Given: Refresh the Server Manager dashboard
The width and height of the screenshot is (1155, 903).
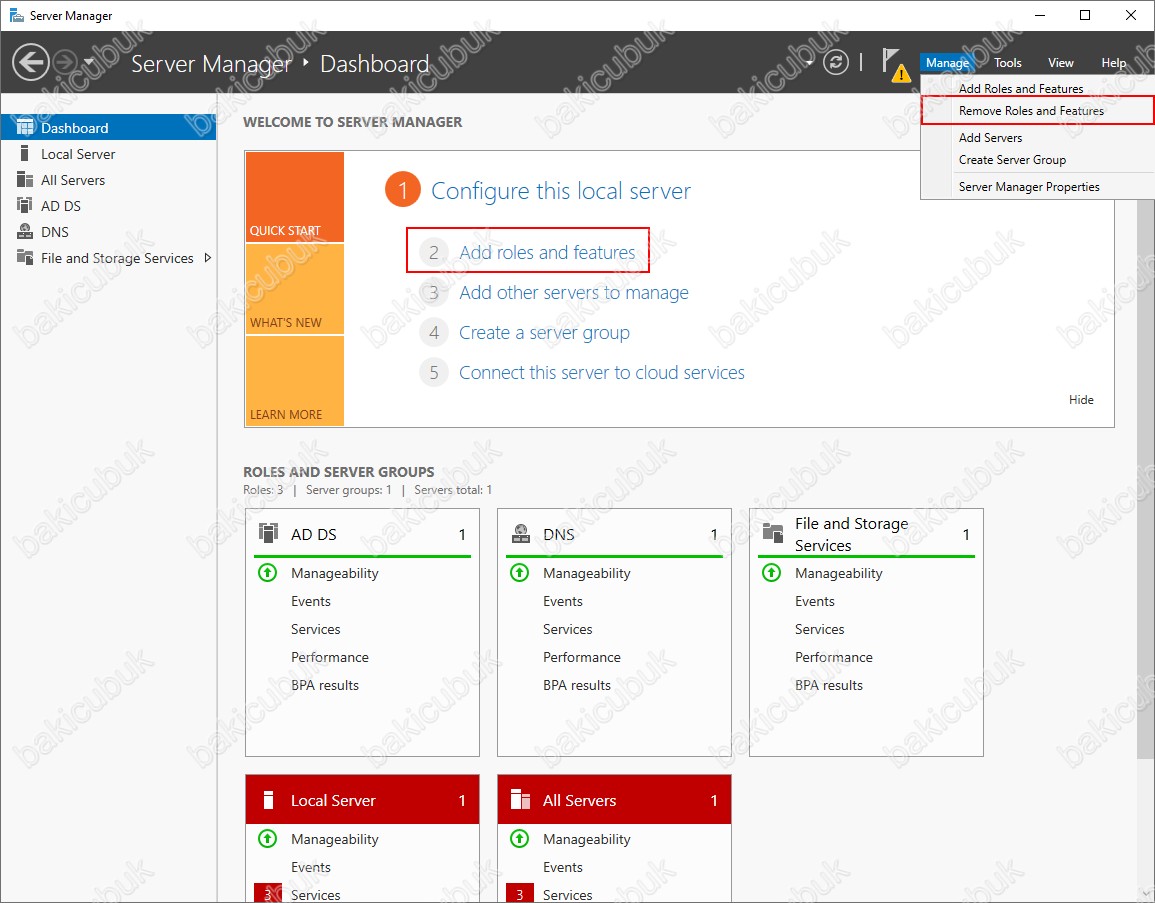Looking at the screenshot, I should tap(835, 63).
